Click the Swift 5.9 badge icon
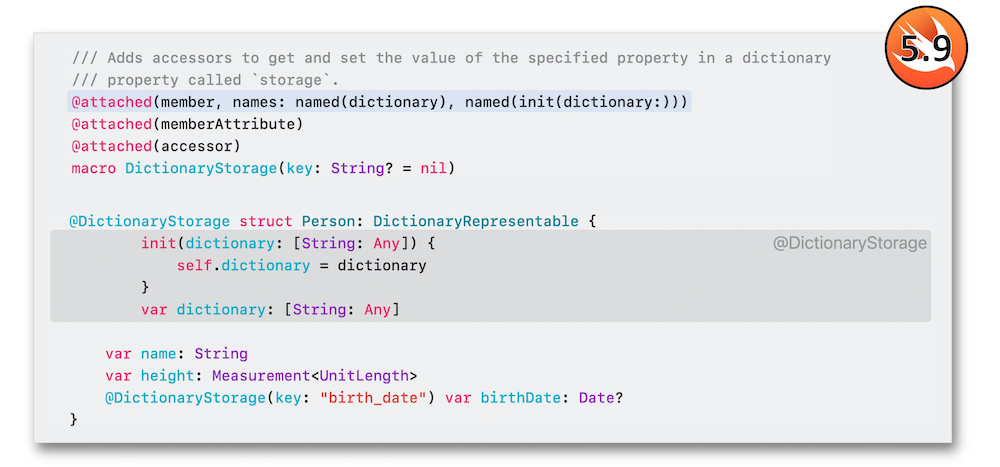 click(x=926, y=47)
